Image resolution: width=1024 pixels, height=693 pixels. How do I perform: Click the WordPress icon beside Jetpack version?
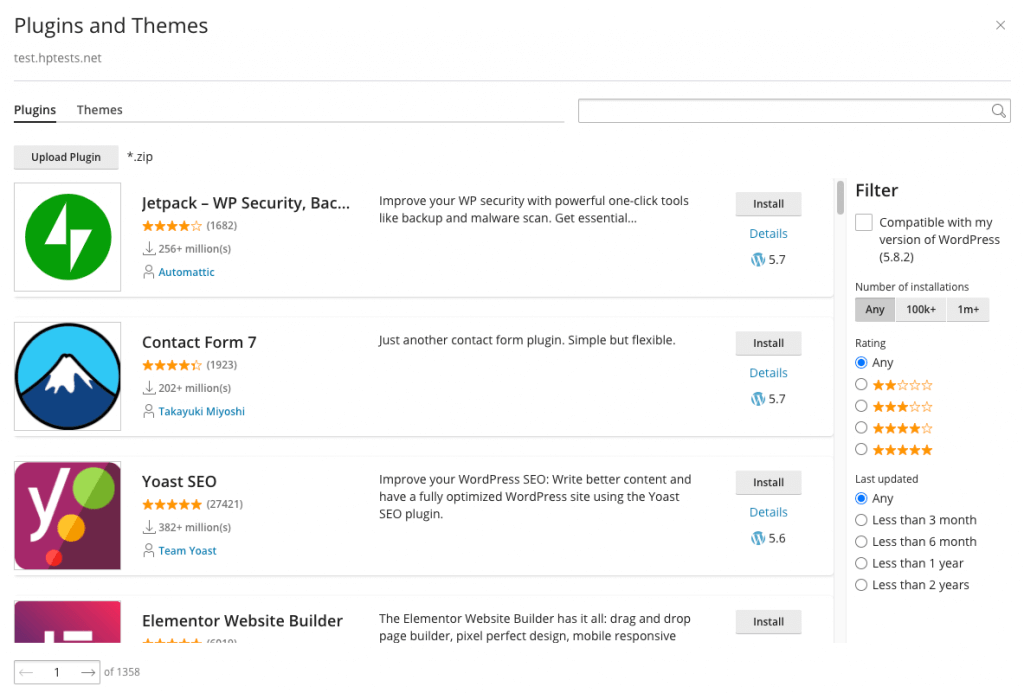click(757, 259)
